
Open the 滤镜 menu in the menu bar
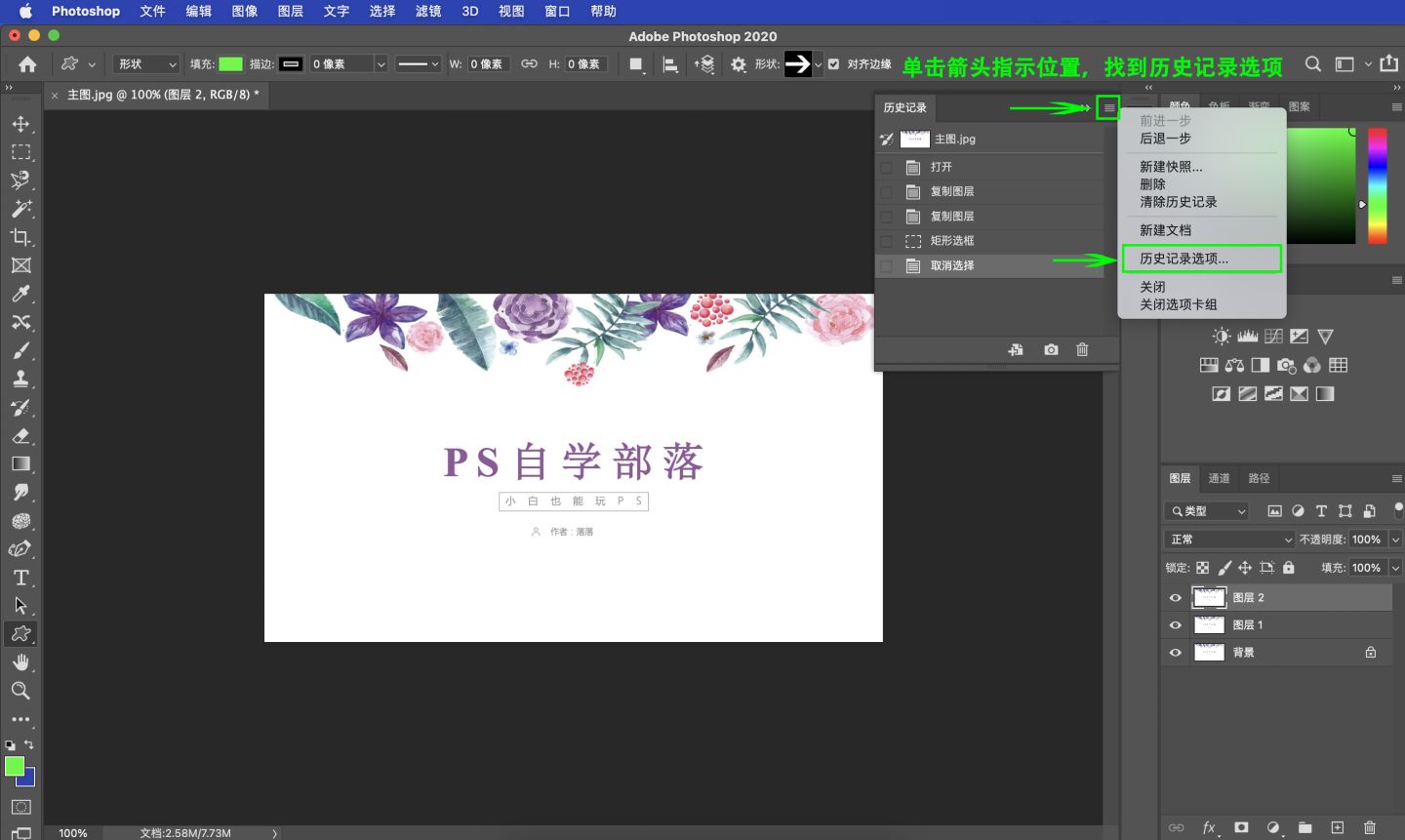click(427, 12)
